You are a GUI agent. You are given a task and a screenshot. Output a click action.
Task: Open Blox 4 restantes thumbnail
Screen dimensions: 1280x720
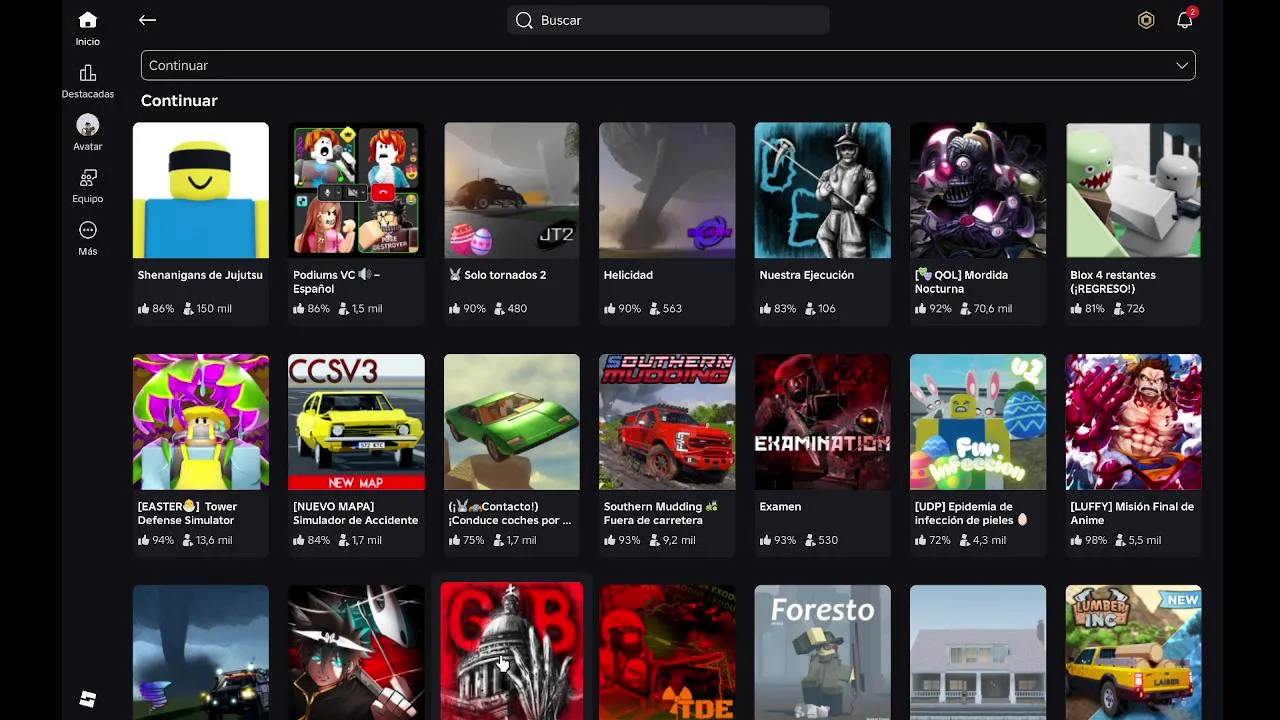pyautogui.click(x=1134, y=190)
